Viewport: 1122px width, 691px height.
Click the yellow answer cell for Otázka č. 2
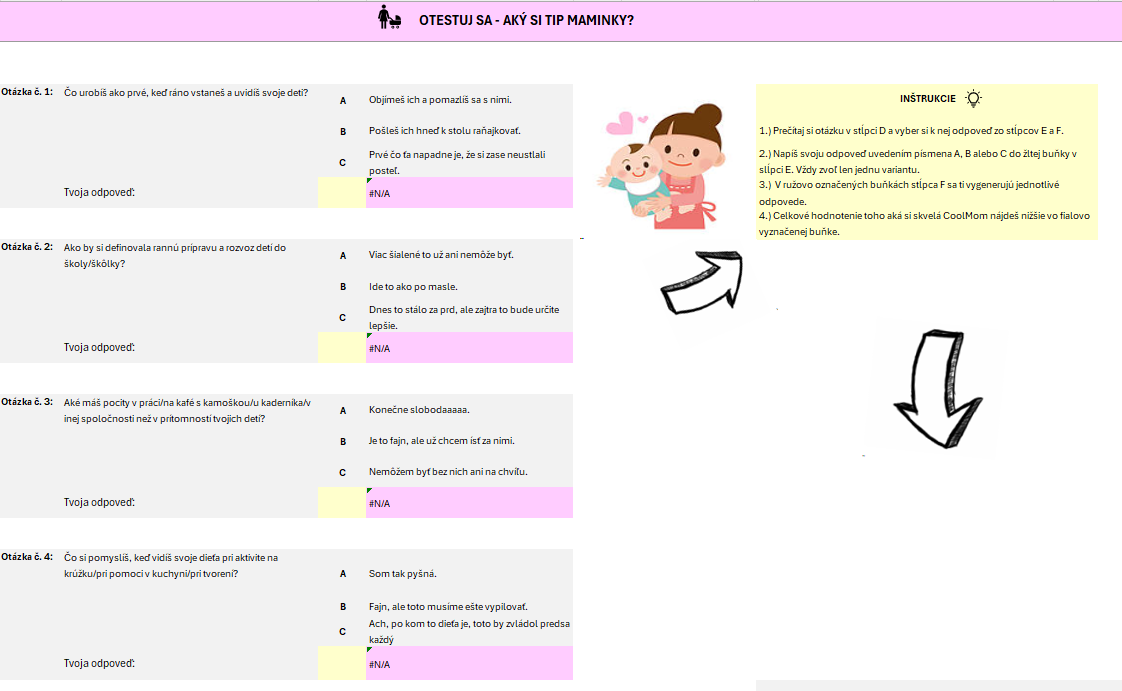pyautogui.click(x=341, y=348)
